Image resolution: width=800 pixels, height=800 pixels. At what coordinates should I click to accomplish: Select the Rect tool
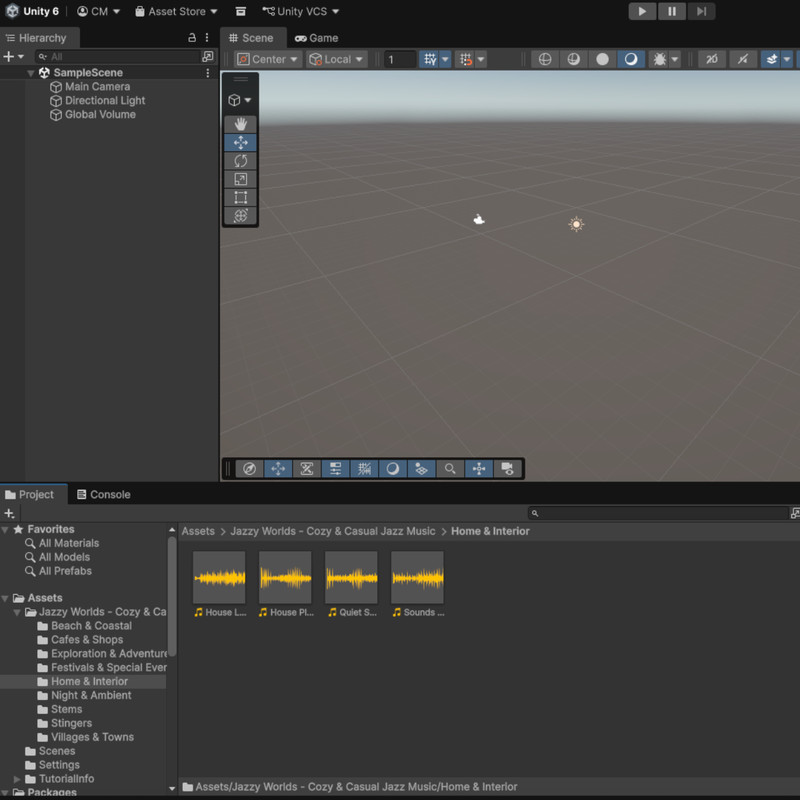[240, 197]
